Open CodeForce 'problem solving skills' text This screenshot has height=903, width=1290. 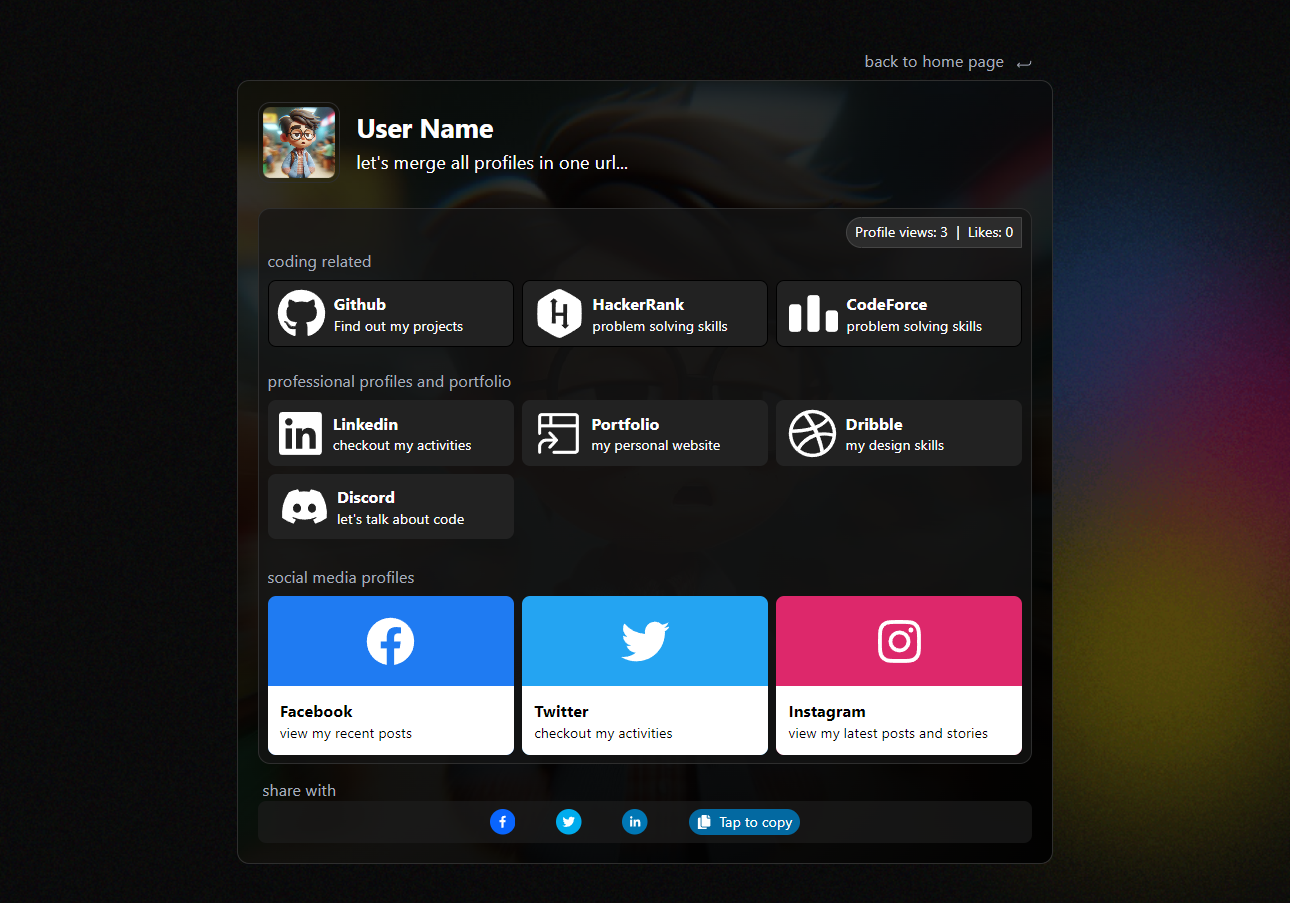click(914, 326)
